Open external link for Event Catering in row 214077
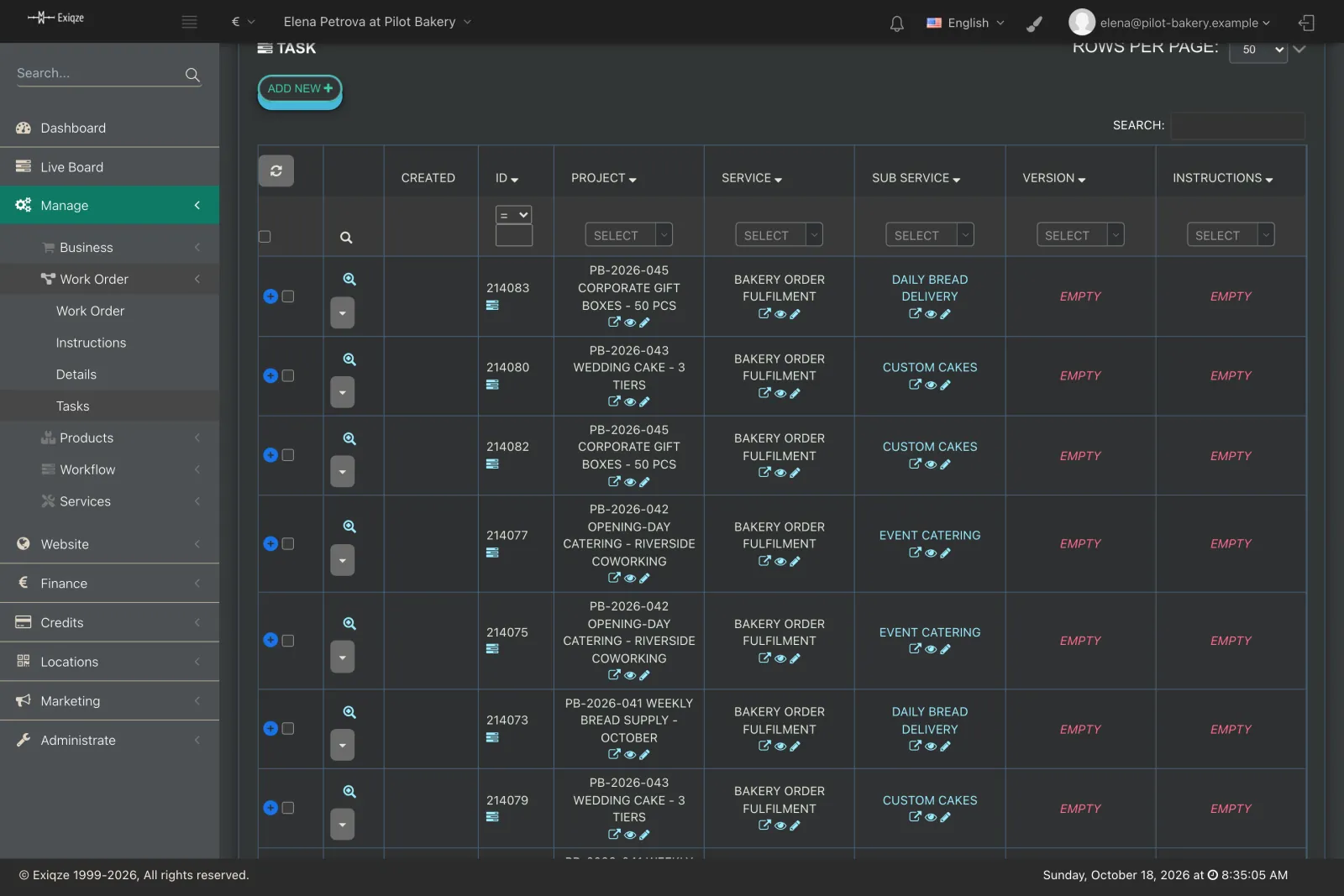The image size is (1344, 896). click(x=915, y=553)
